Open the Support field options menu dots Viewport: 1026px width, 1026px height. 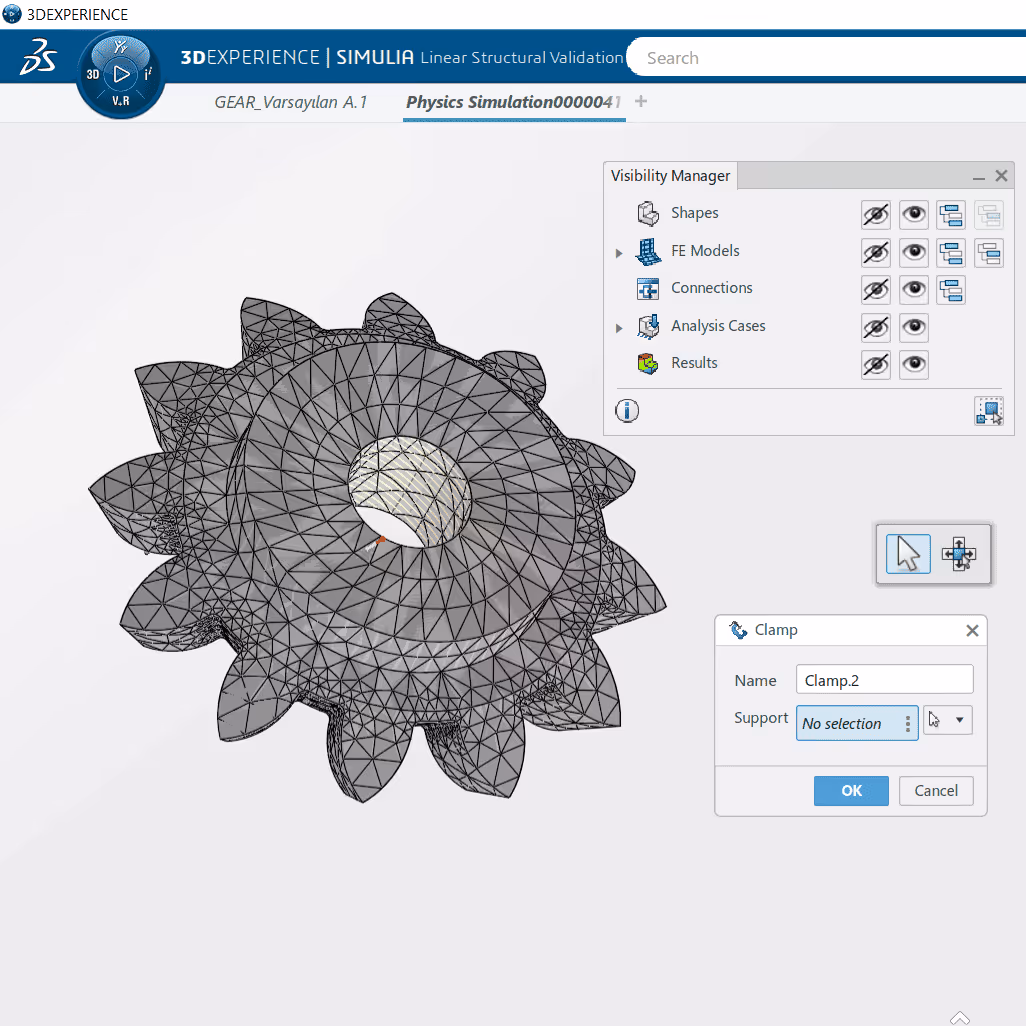[x=908, y=723]
